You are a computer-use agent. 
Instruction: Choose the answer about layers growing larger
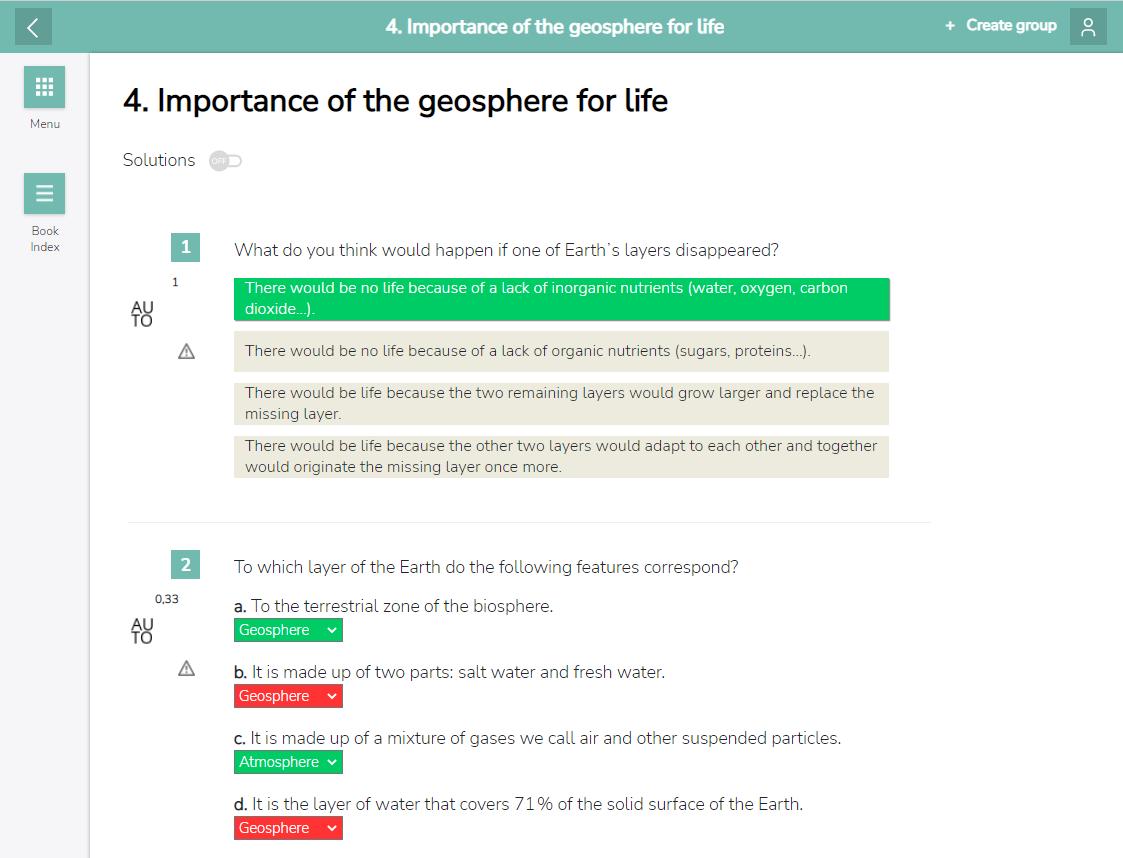click(x=561, y=403)
